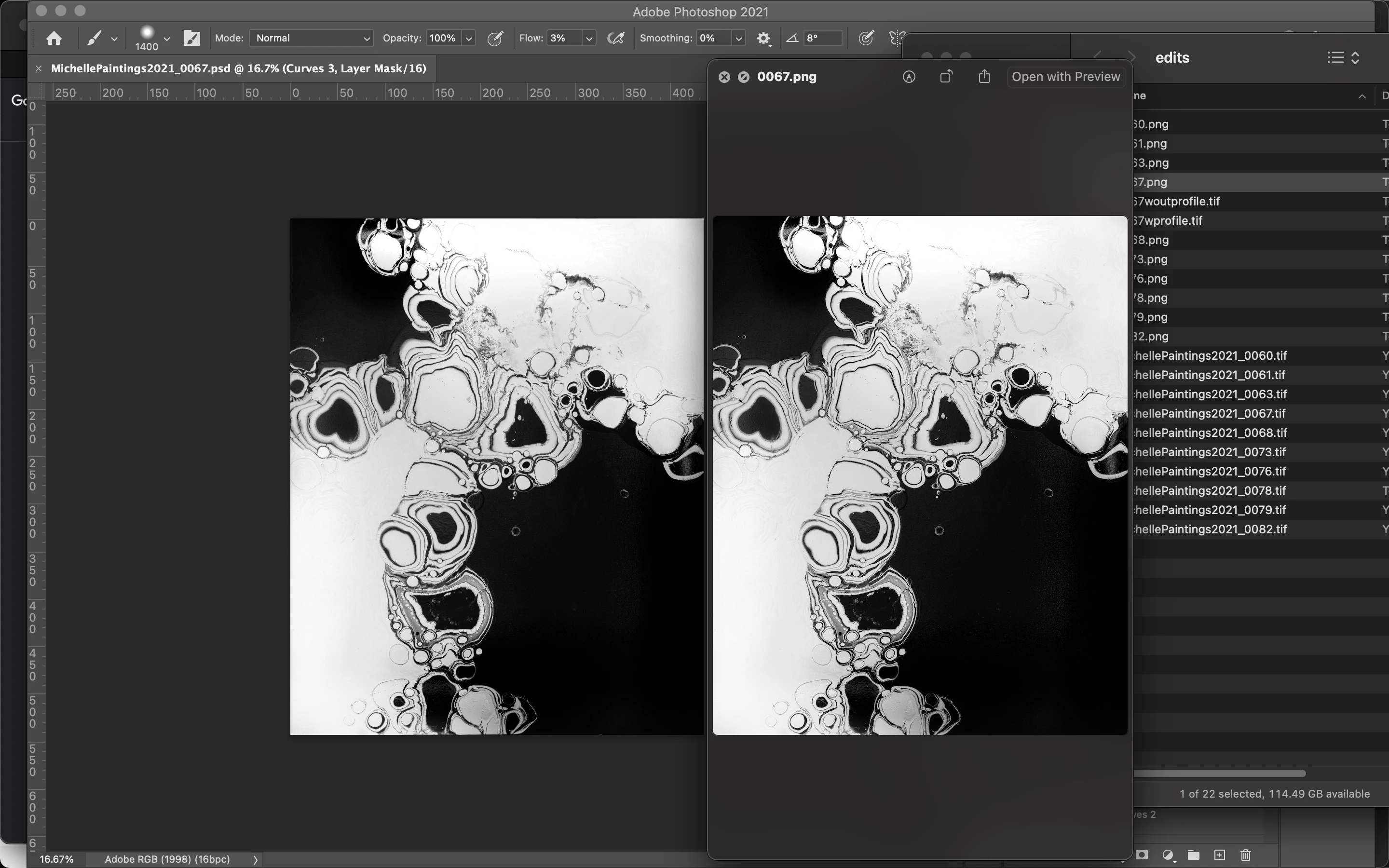Screen dimensions: 1389x868
Task: Click the Open with Preview button
Action: [x=1065, y=77]
